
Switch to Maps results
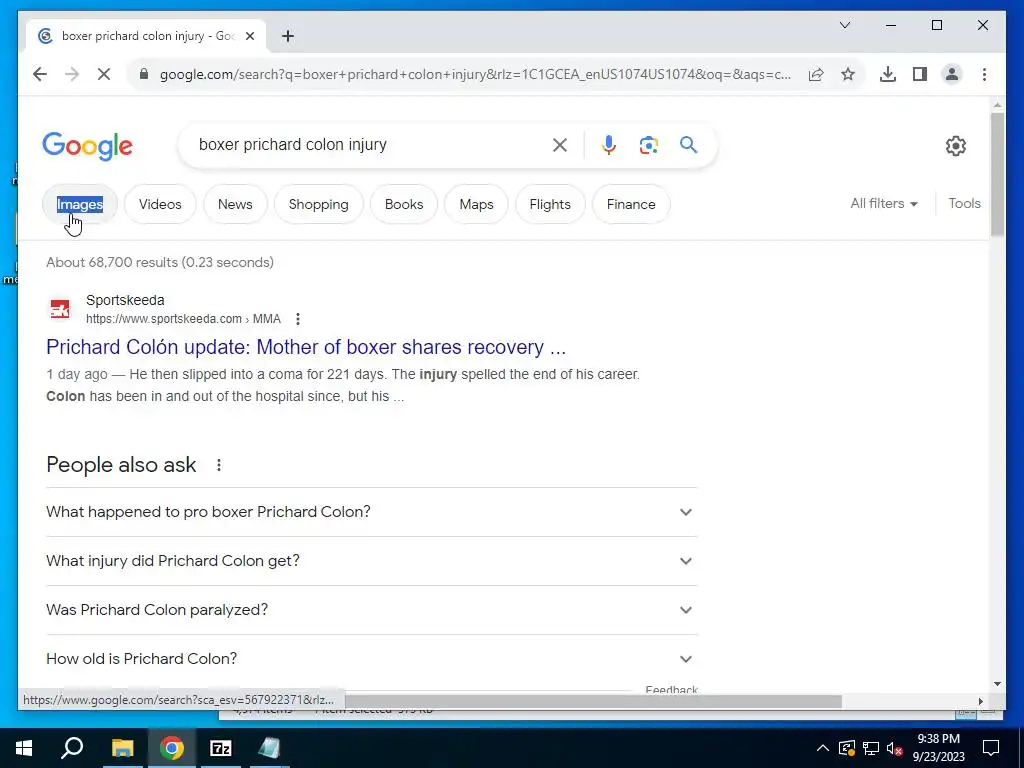click(x=476, y=204)
